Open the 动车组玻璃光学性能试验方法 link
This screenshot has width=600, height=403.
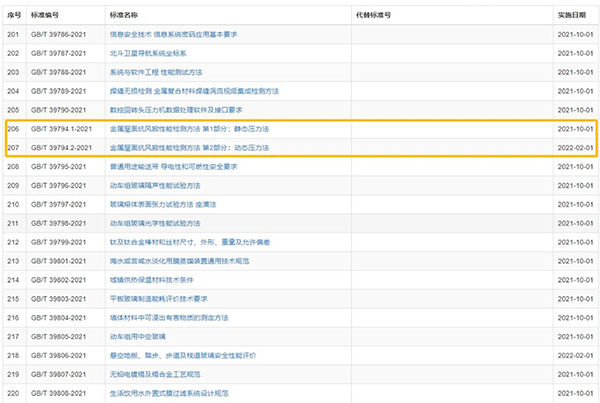(154, 223)
